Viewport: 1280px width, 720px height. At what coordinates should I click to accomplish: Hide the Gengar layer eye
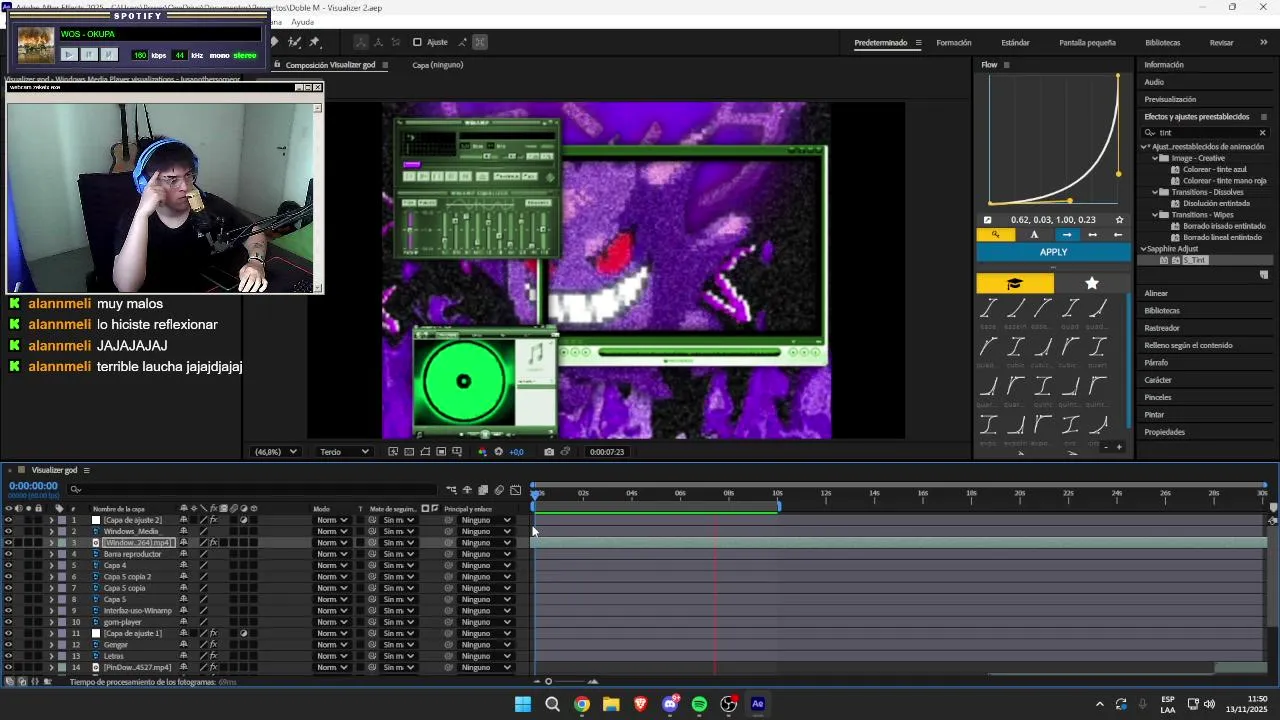tap(8, 645)
